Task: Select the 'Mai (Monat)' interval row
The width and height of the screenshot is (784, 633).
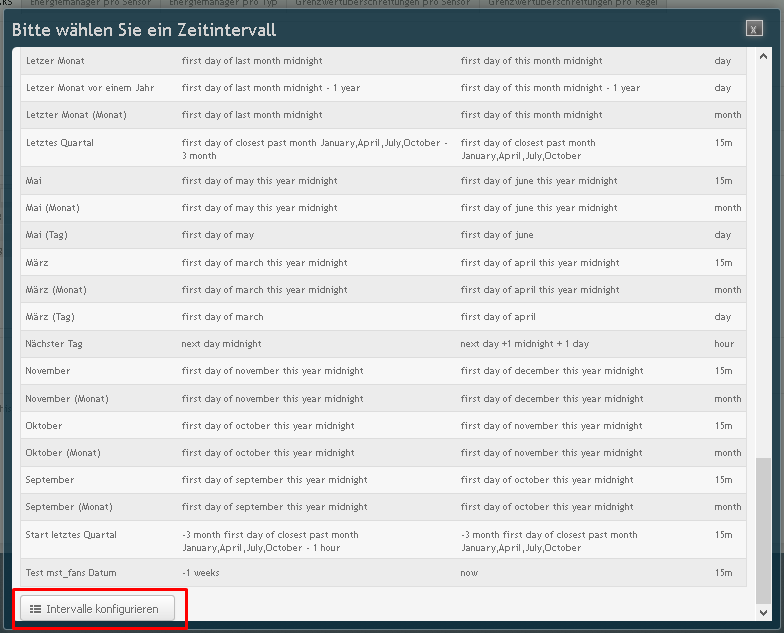Action: pyautogui.click(x=383, y=208)
